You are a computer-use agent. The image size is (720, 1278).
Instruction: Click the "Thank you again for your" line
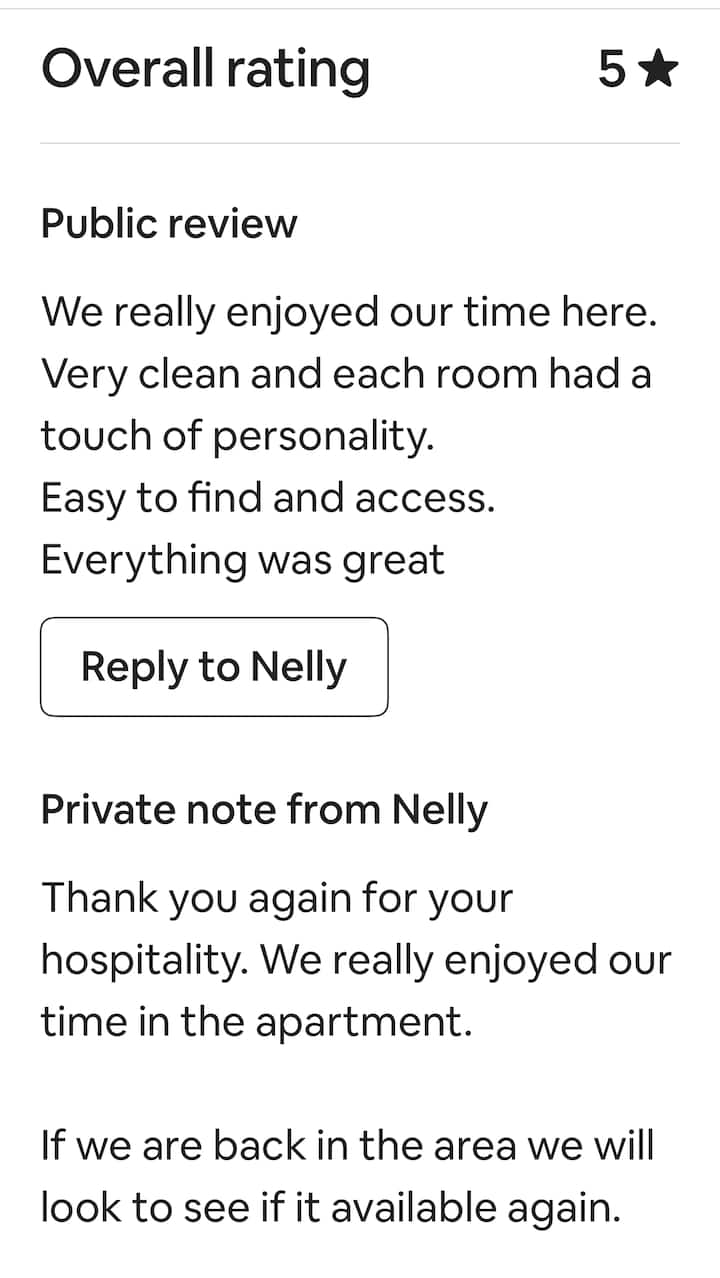pos(276,898)
